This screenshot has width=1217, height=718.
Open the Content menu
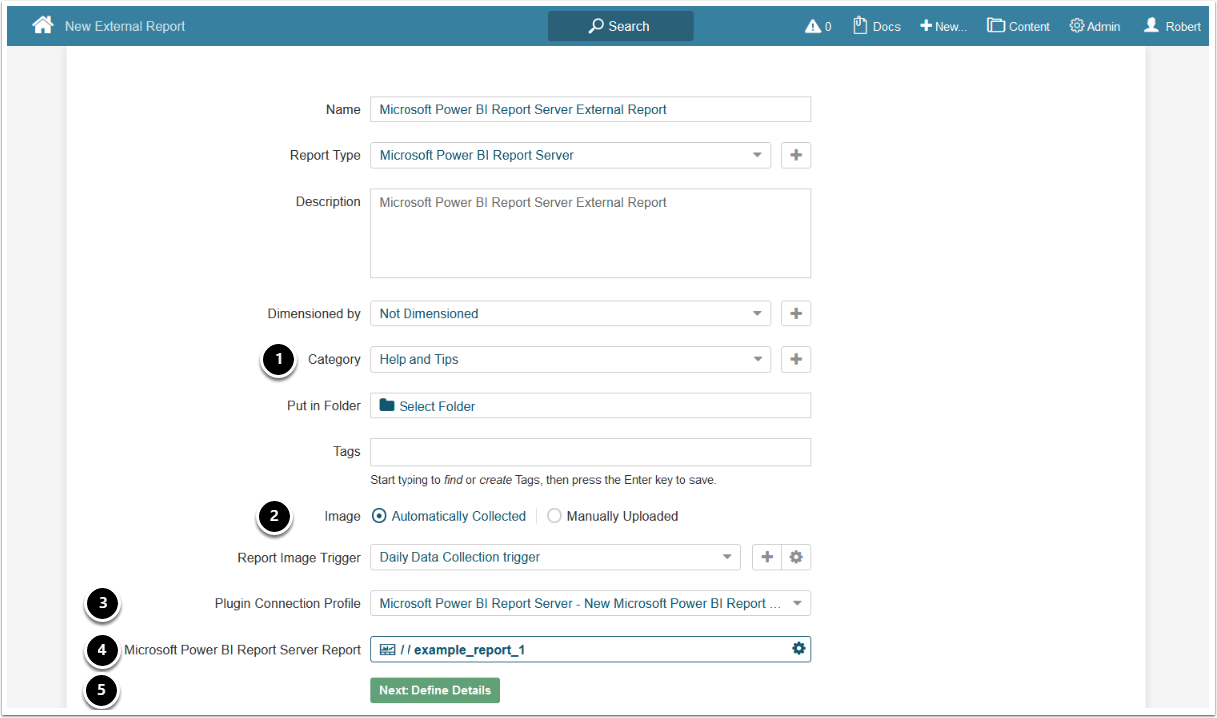(1018, 26)
